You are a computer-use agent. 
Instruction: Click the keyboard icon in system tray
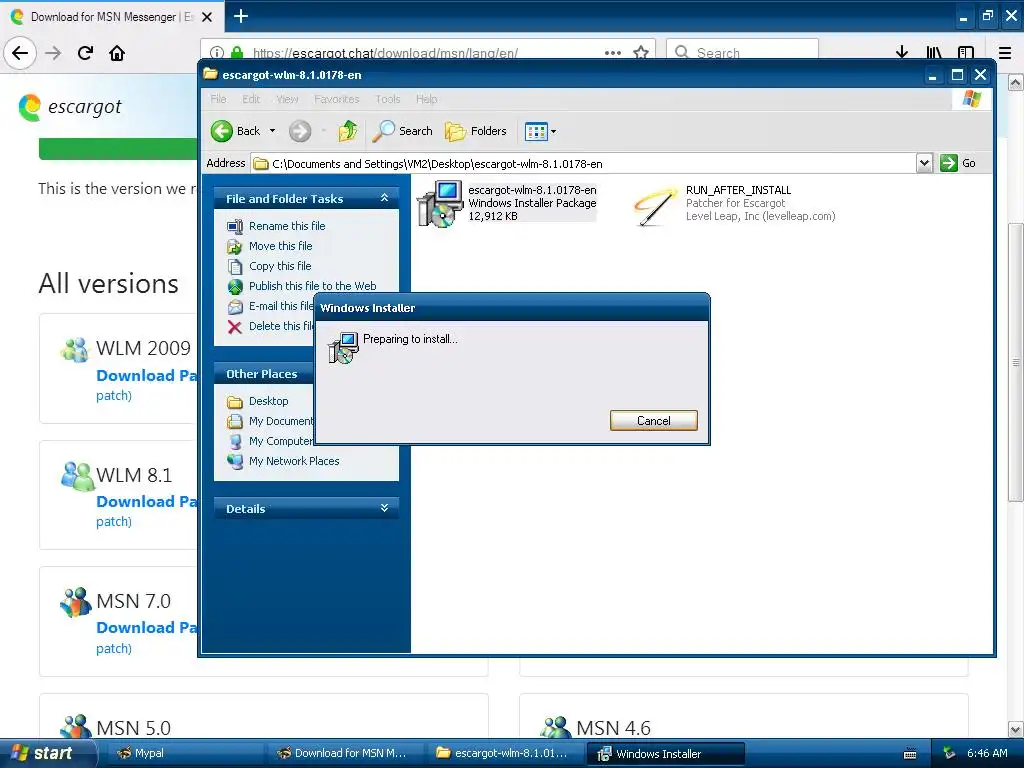910,754
